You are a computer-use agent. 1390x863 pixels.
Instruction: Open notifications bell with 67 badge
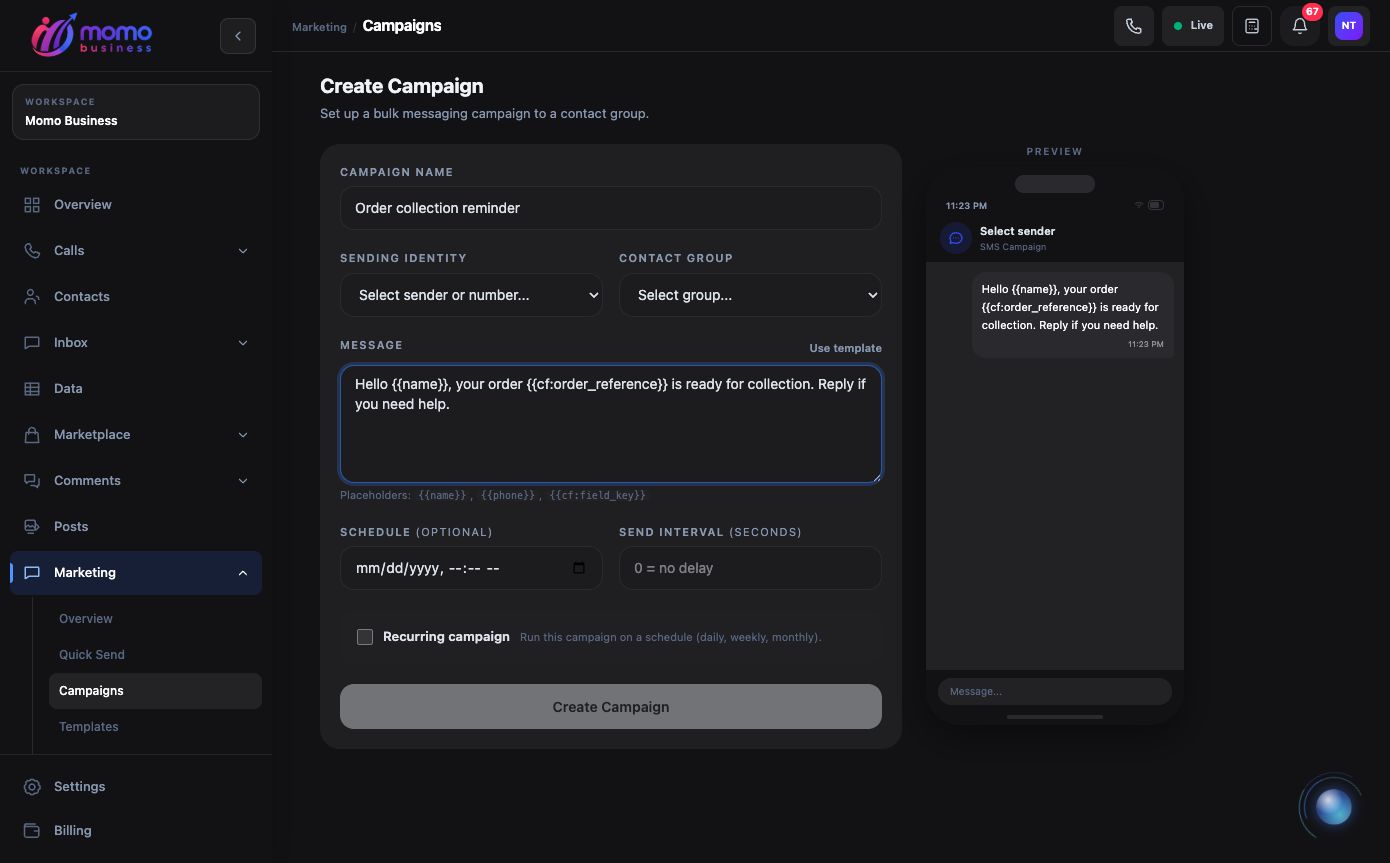click(1300, 26)
